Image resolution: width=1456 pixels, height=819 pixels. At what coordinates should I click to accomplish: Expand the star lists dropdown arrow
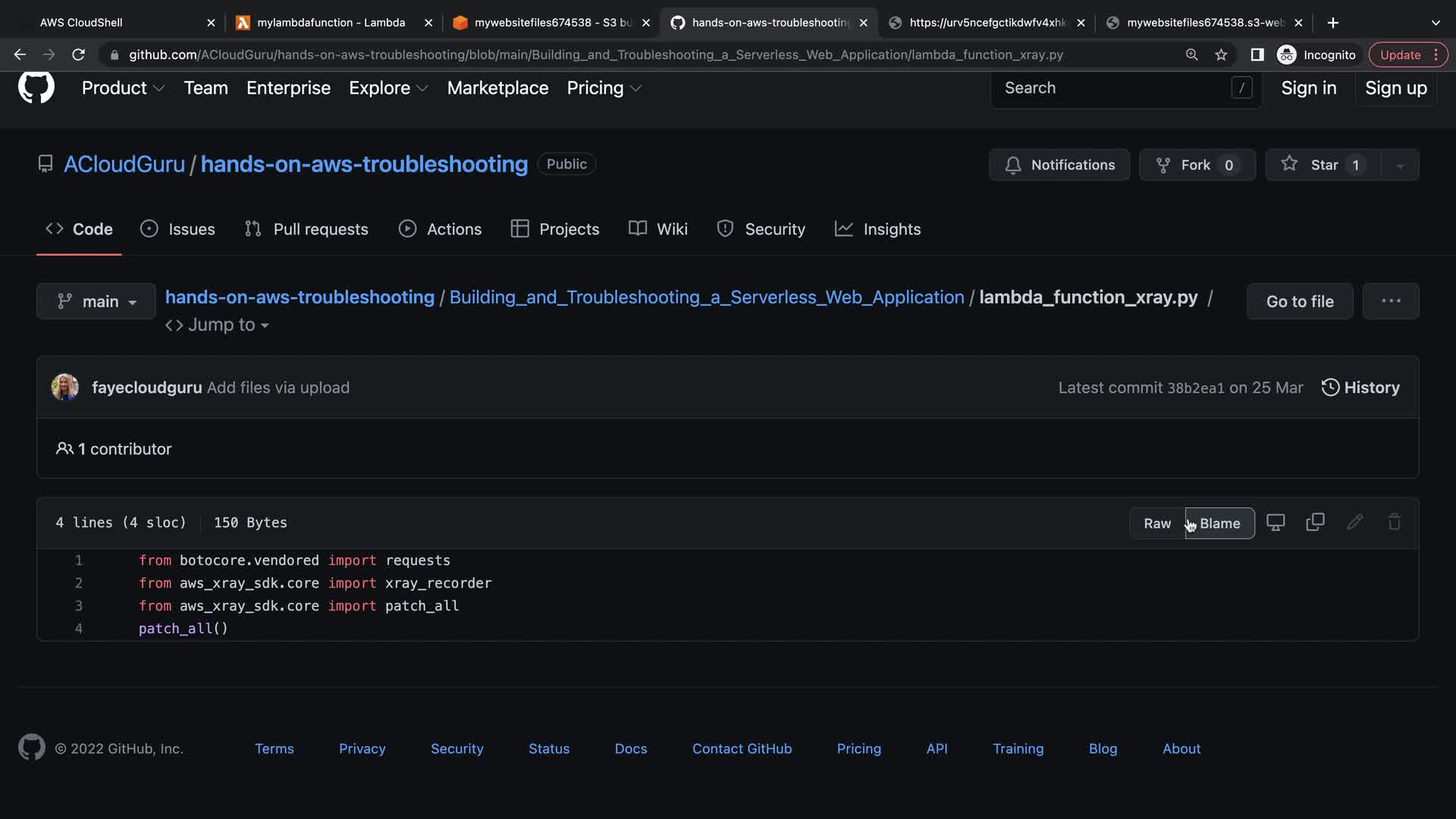(1400, 165)
